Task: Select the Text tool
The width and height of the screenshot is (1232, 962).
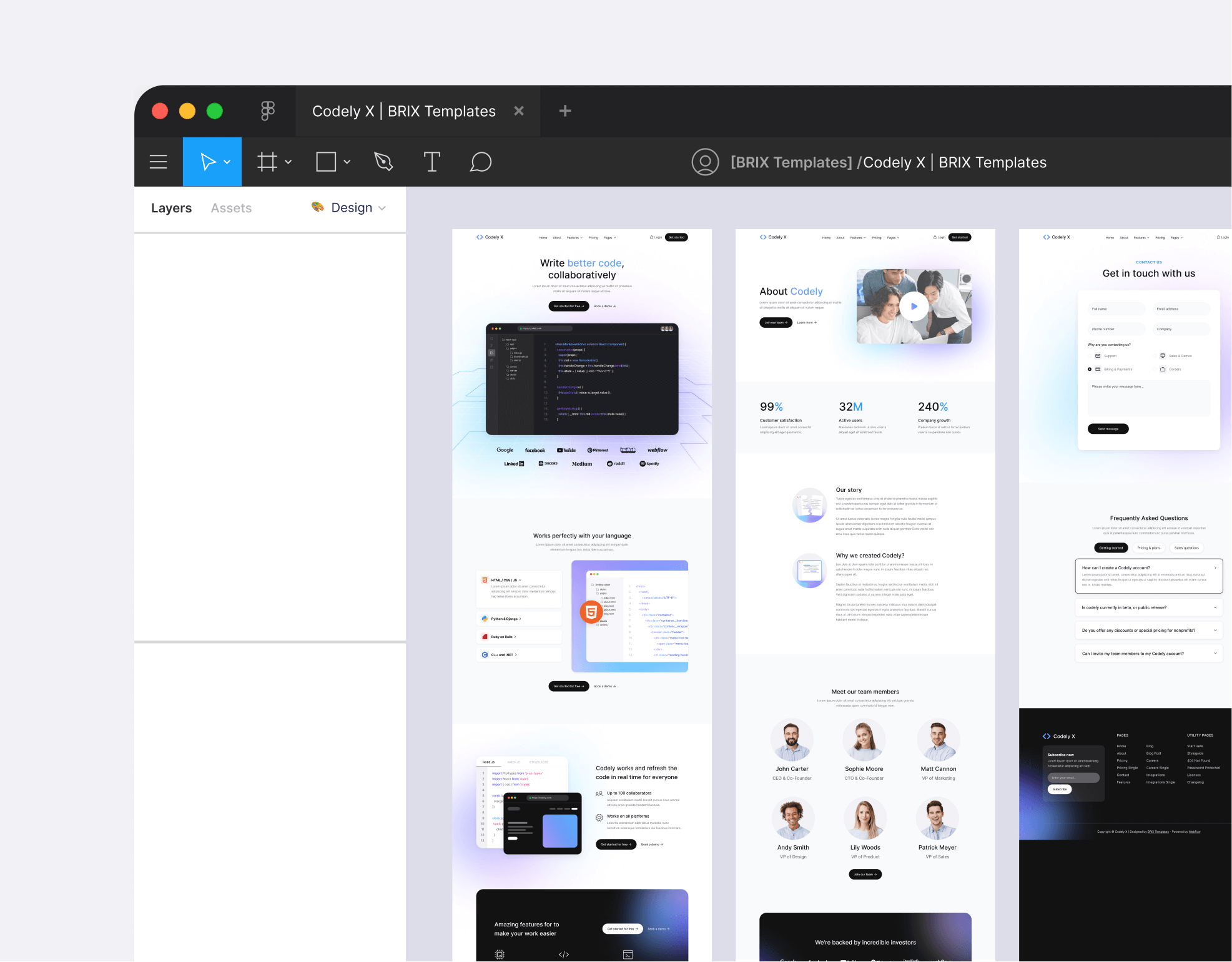Action: (x=431, y=162)
